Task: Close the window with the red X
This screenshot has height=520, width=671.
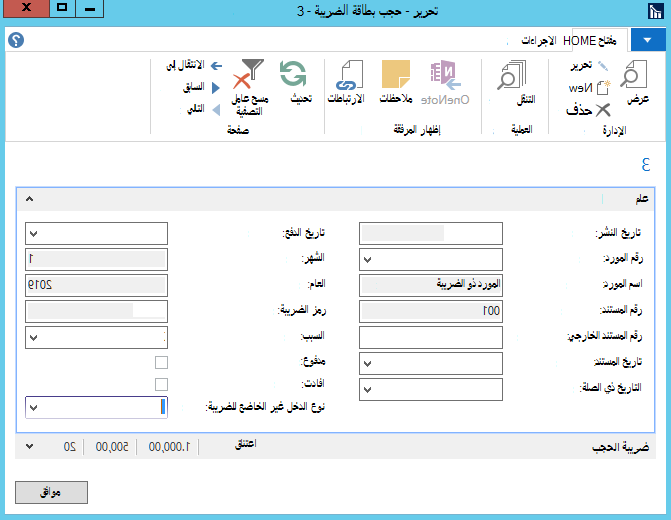Action: pyautogui.click(x=26, y=8)
